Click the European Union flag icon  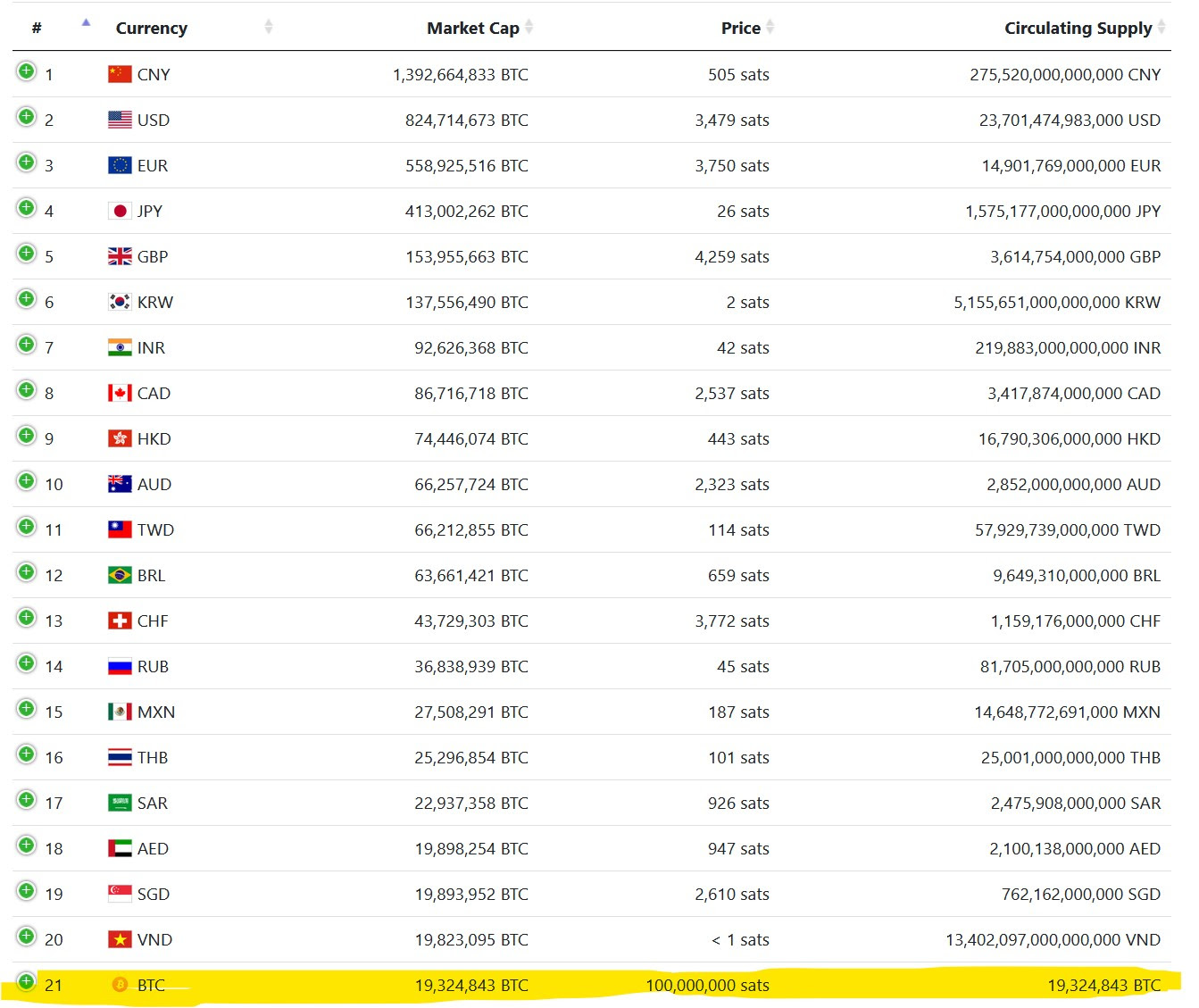click(120, 165)
